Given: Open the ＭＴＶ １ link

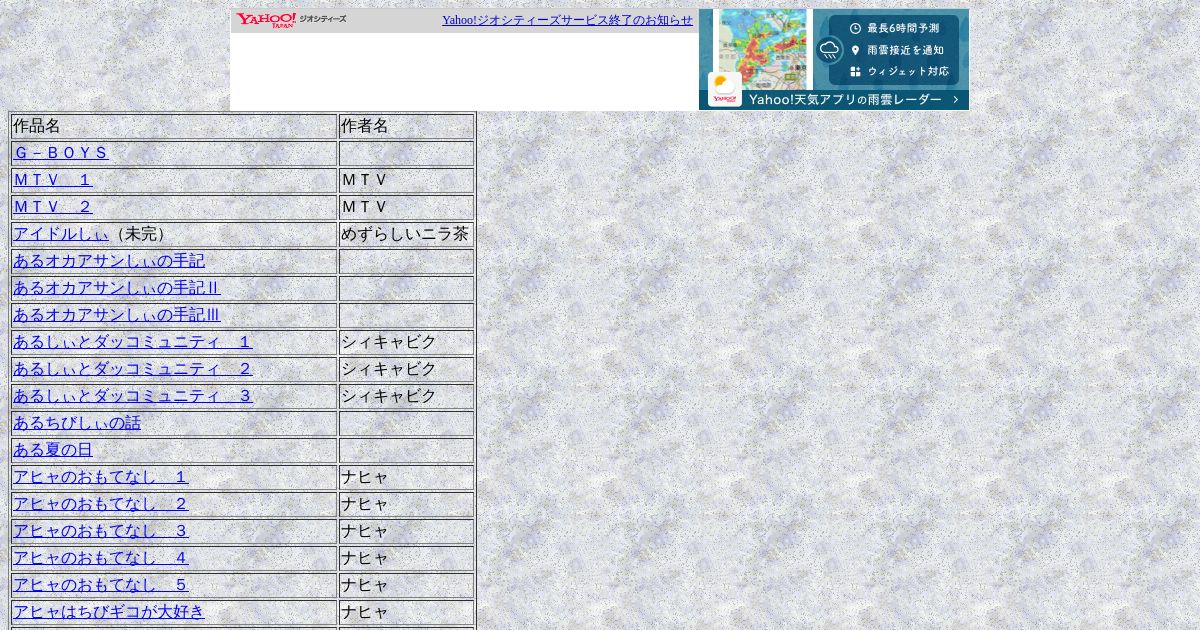Looking at the screenshot, I should click(x=53, y=180).
